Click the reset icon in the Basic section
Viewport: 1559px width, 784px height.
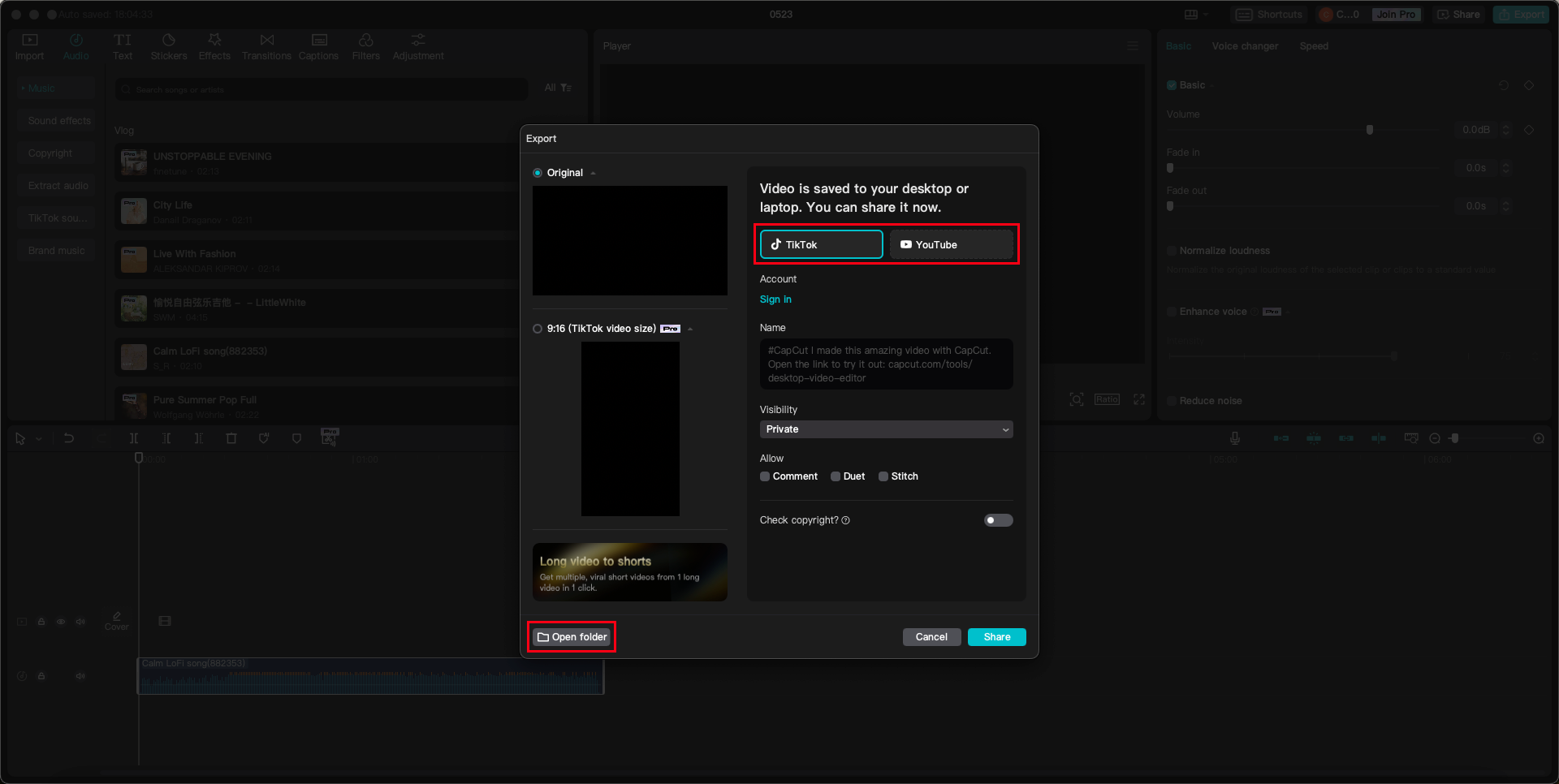[x=1504, y=85]
